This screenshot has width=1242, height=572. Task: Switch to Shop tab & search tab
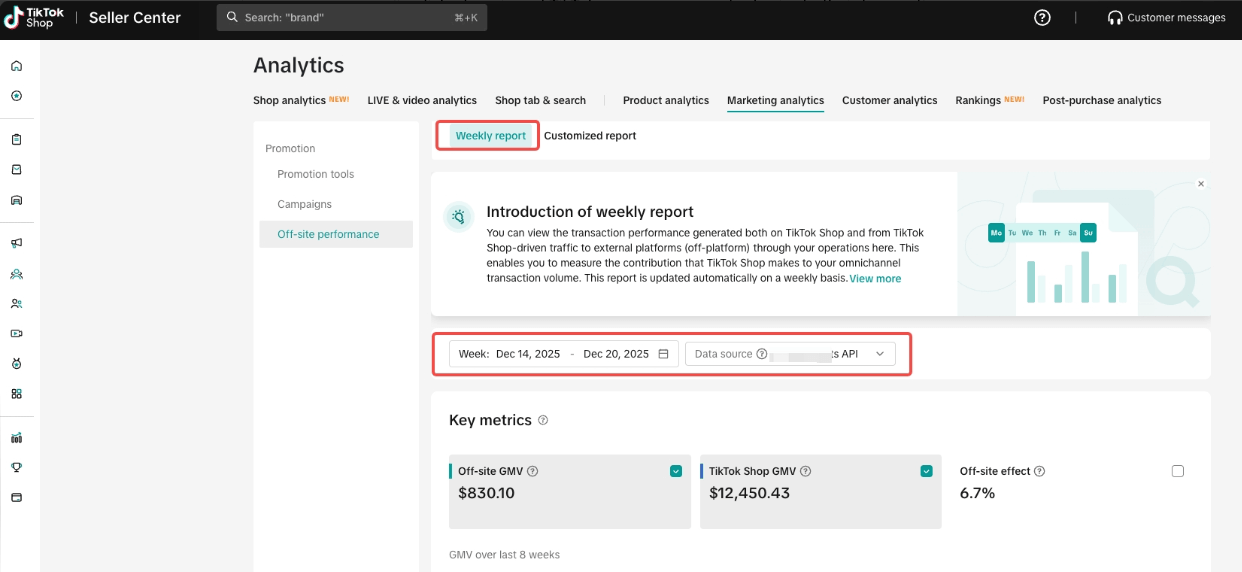point(540,100)
